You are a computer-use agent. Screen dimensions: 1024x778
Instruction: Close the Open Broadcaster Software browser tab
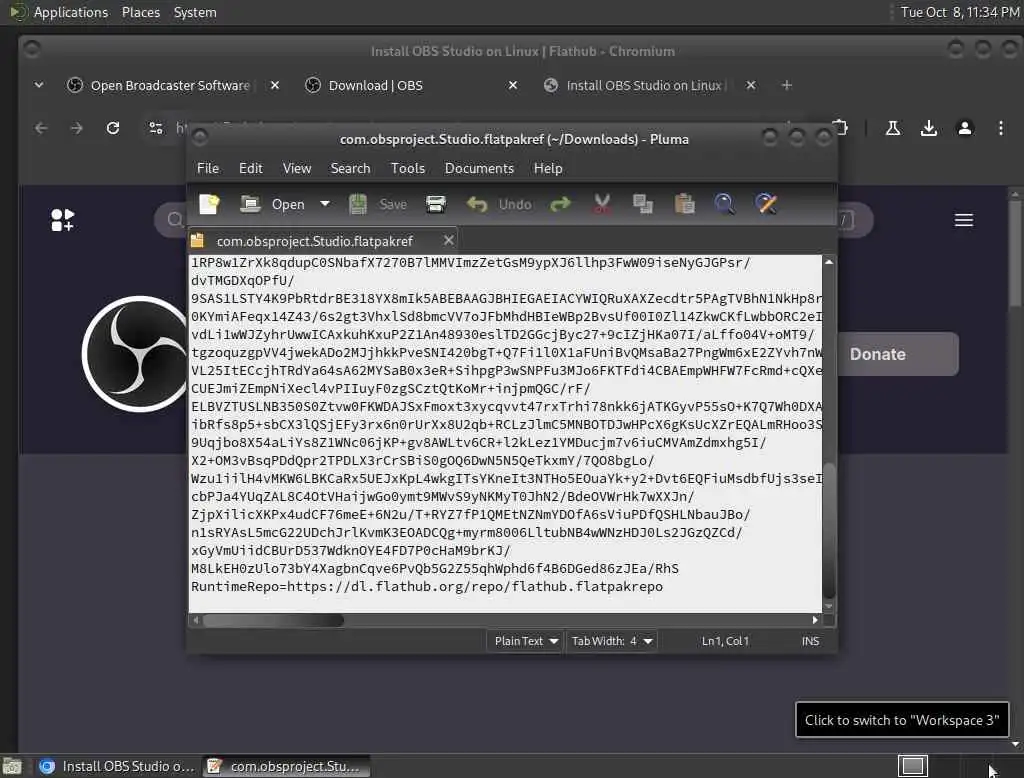click(275, 85)
